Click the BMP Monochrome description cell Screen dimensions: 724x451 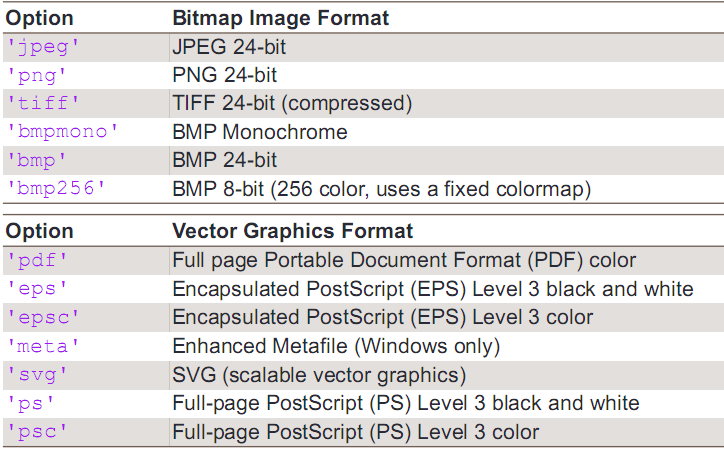260,132
